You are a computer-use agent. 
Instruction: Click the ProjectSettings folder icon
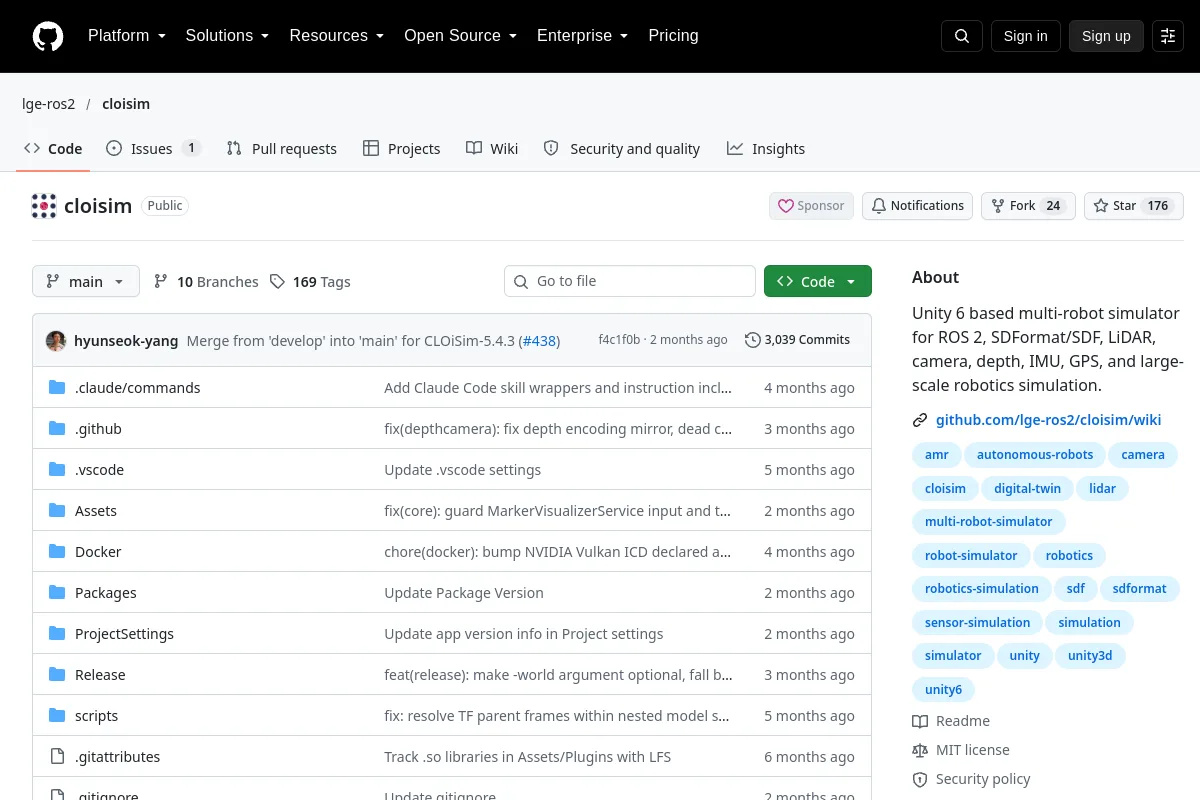57,634
